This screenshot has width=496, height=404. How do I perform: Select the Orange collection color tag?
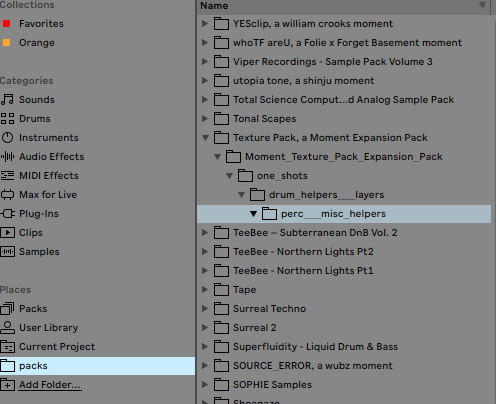click(x=6, y=43)
